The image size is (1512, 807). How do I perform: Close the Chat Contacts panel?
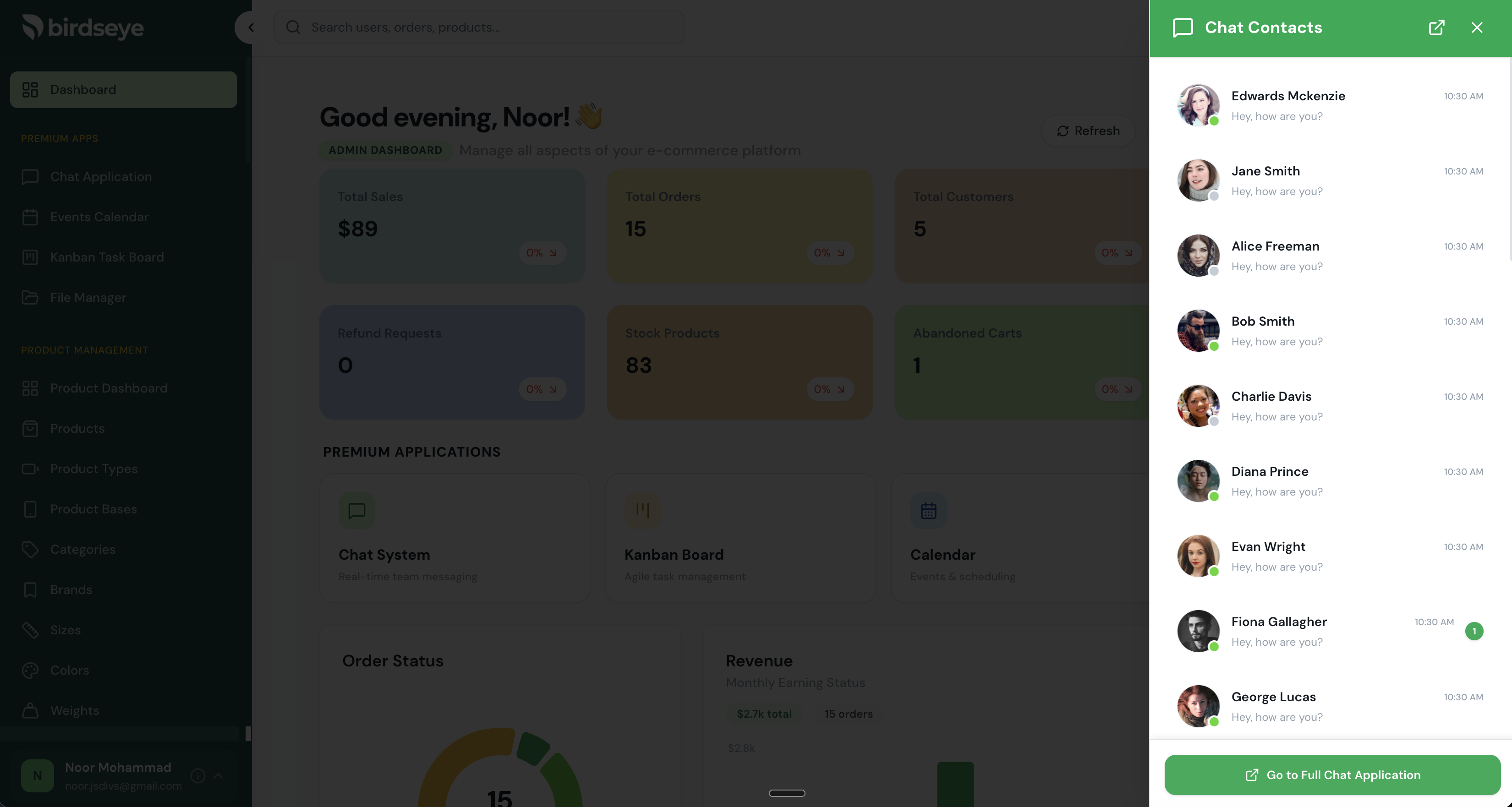coord(1477,27)
